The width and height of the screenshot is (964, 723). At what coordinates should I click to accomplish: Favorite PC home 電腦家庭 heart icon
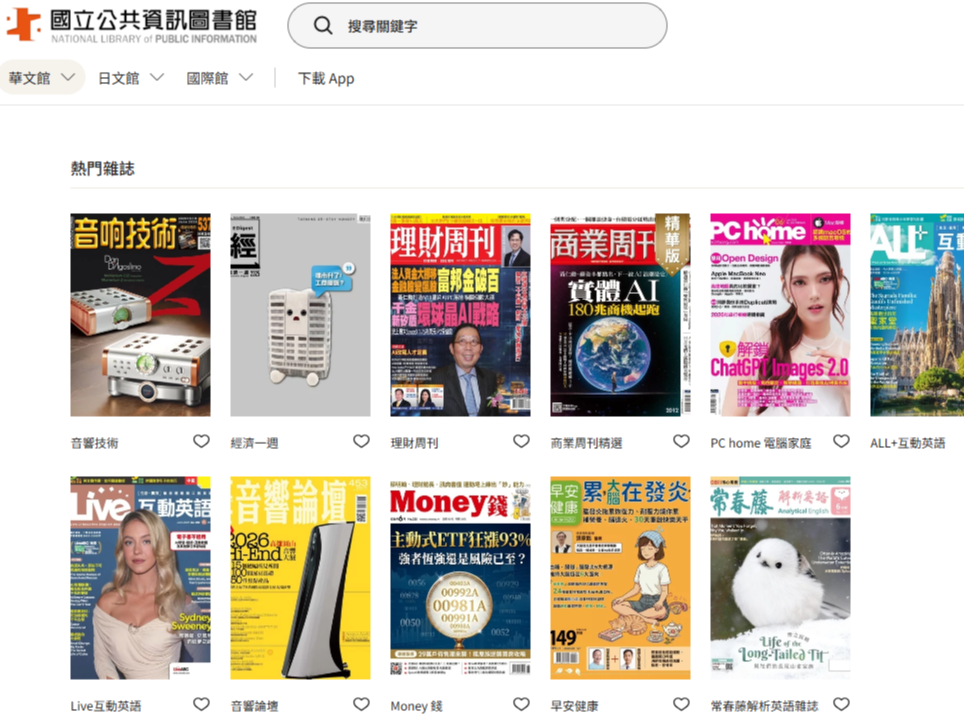[841, 441]
